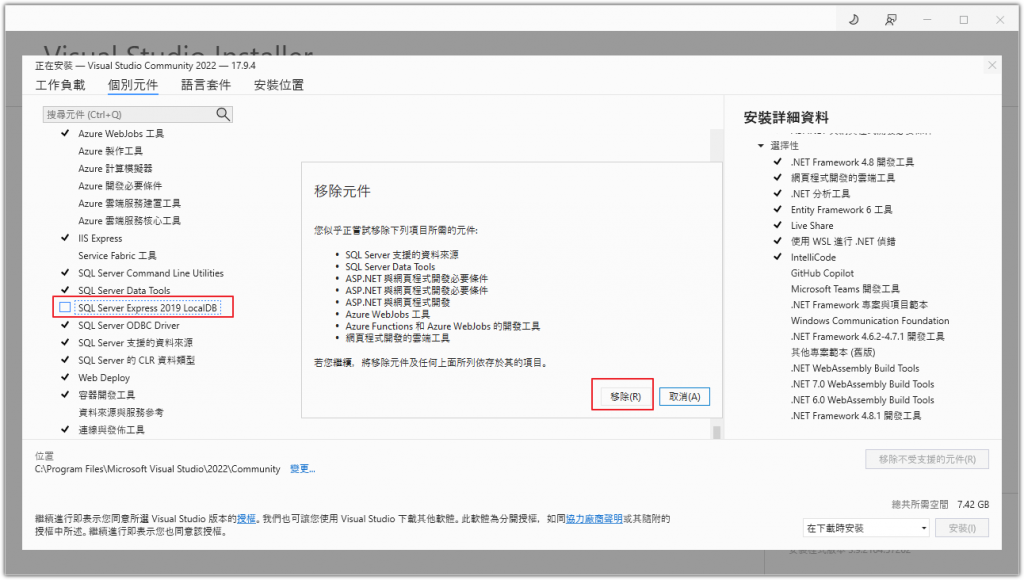Select Azure 計算模擬器 component
The height and width of the screenshot is (580, 1024).
point(115,169)
